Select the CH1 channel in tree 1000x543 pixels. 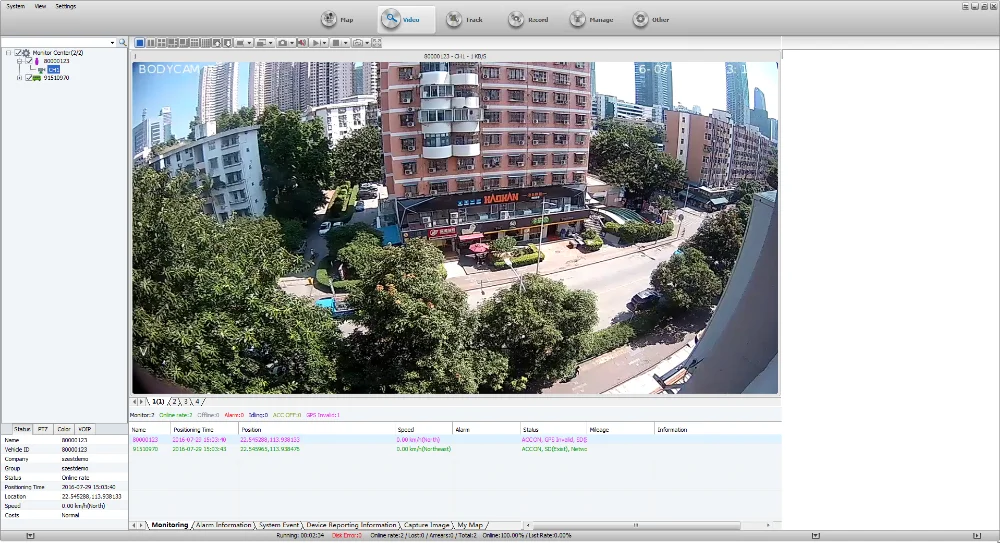click(53, 69)
